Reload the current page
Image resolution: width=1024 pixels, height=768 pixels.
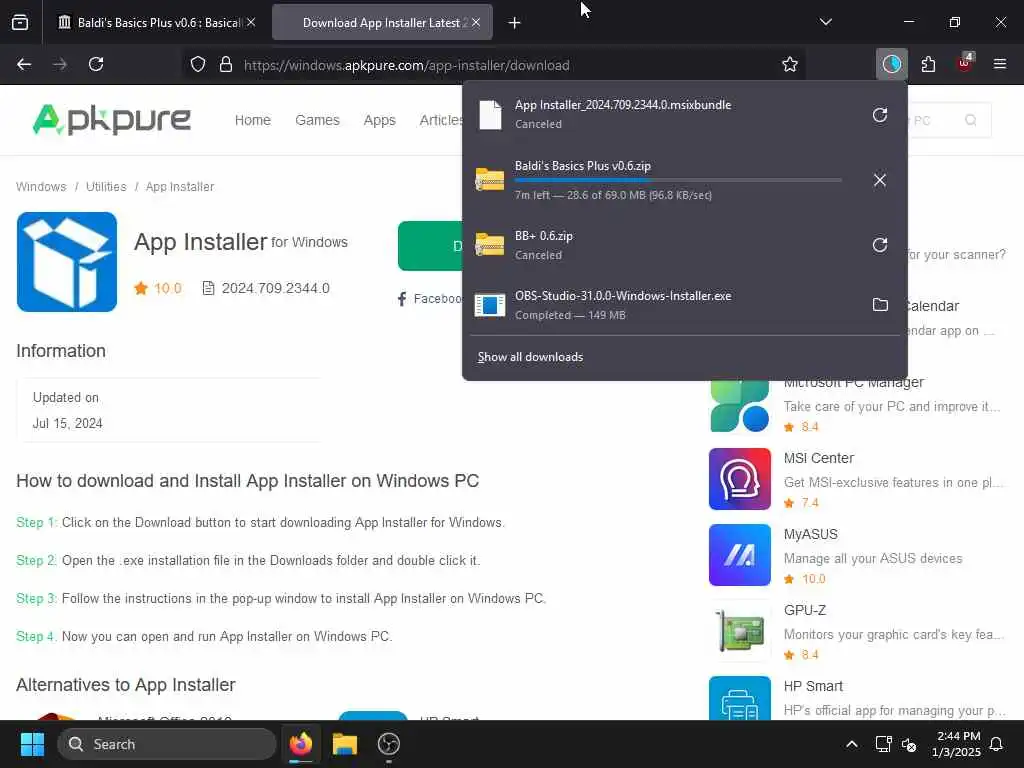pyautogui.click(x=96, y=65)
